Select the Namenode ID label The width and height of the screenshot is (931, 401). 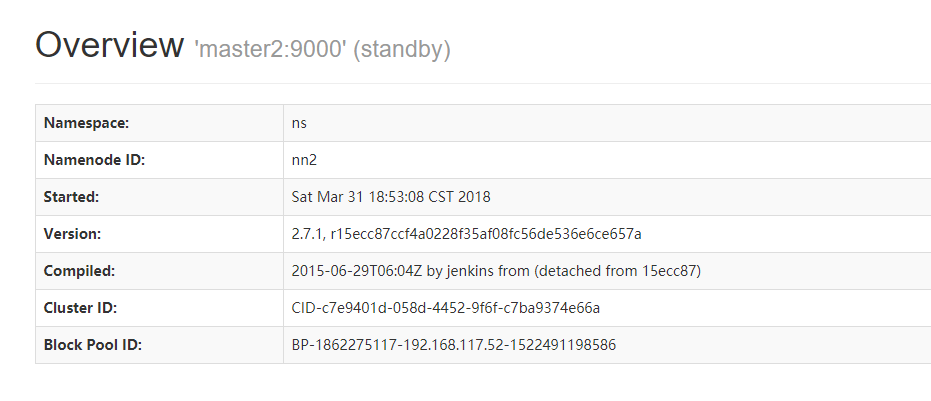pos(95,160)
